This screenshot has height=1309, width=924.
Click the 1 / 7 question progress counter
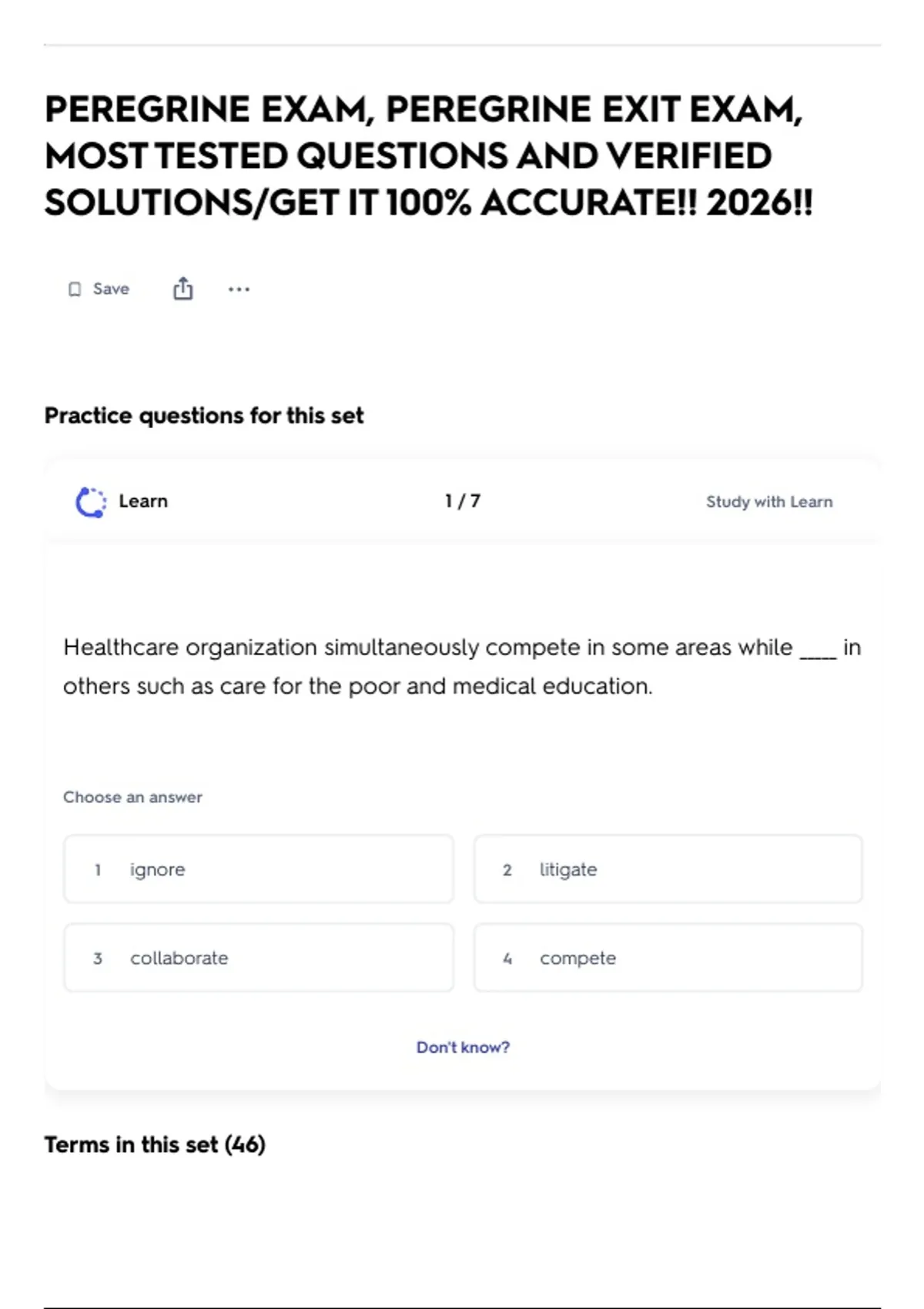(463, 501)
